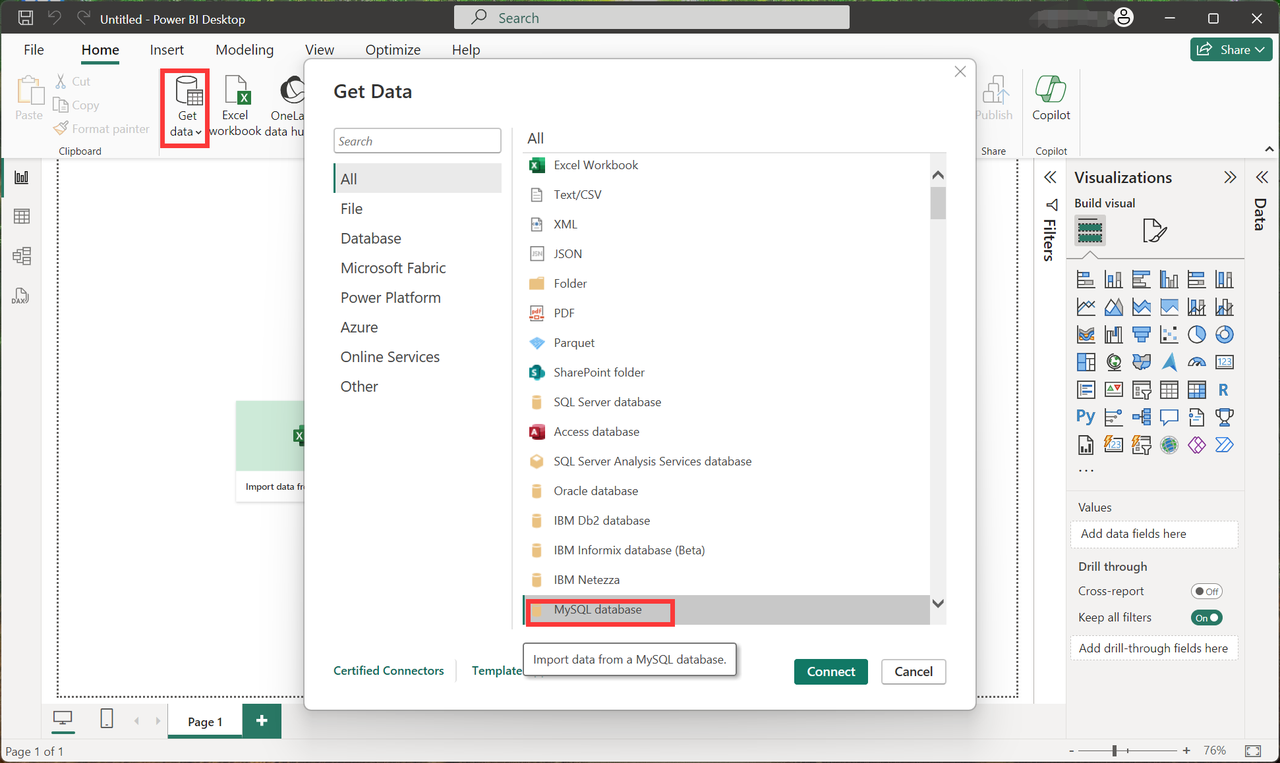Click the Copilot icon in ribbon
Screen dimensions: 1280x763
(1051, 92)
